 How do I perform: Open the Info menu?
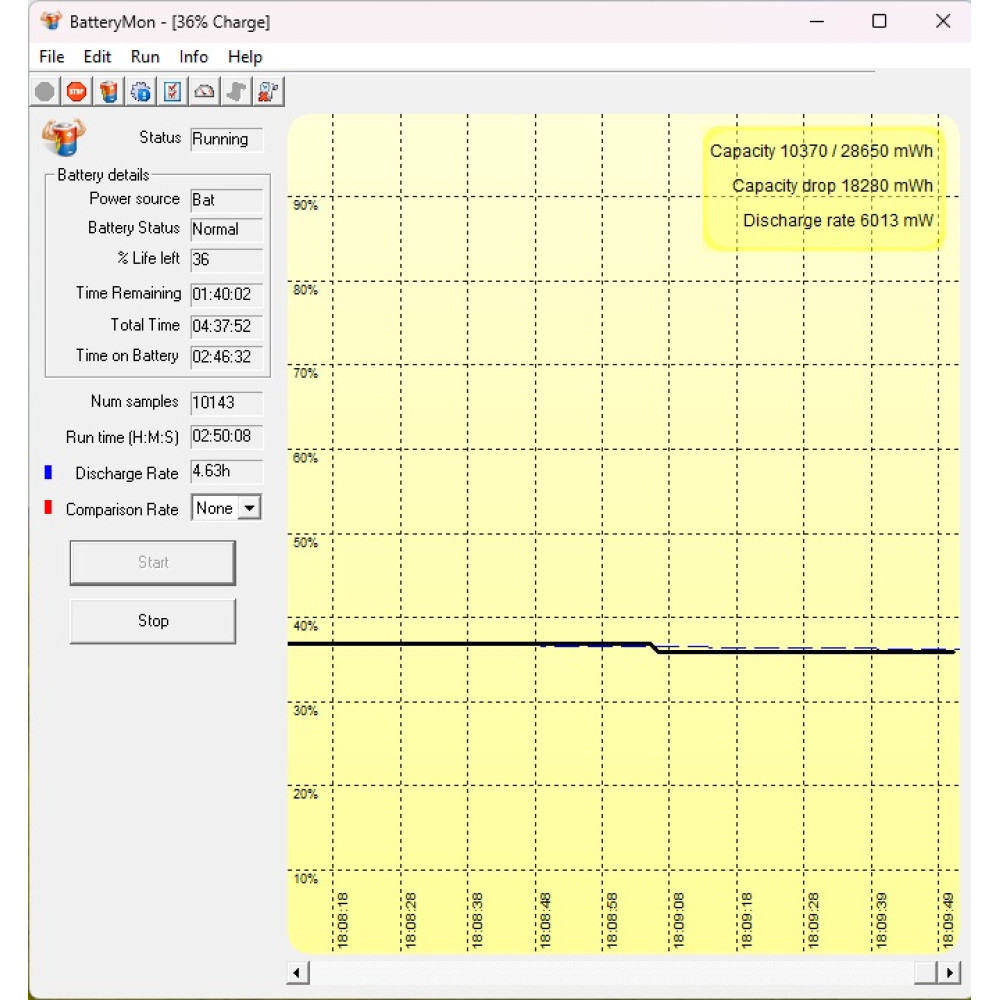pyautogui.click(x=194, y=57)
